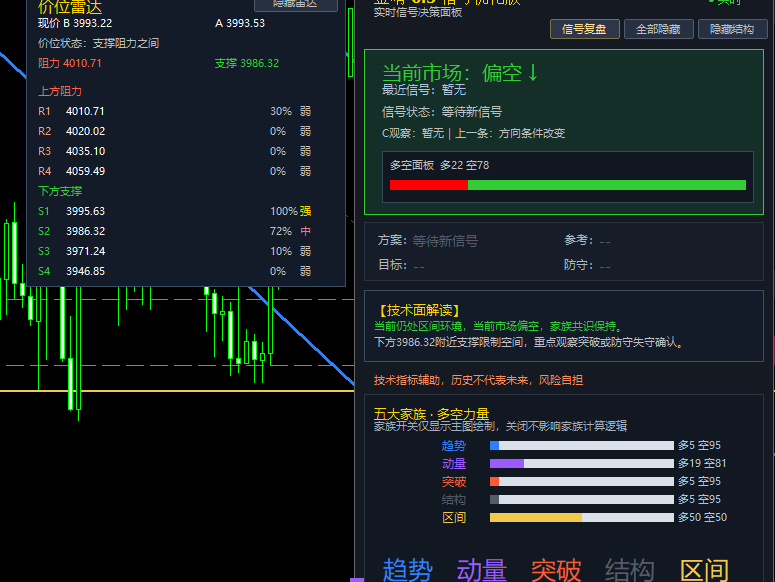775x582 pixels.
Task: Click the R1 30% 弱 strength rating
Action: click(x=291, y=111)
